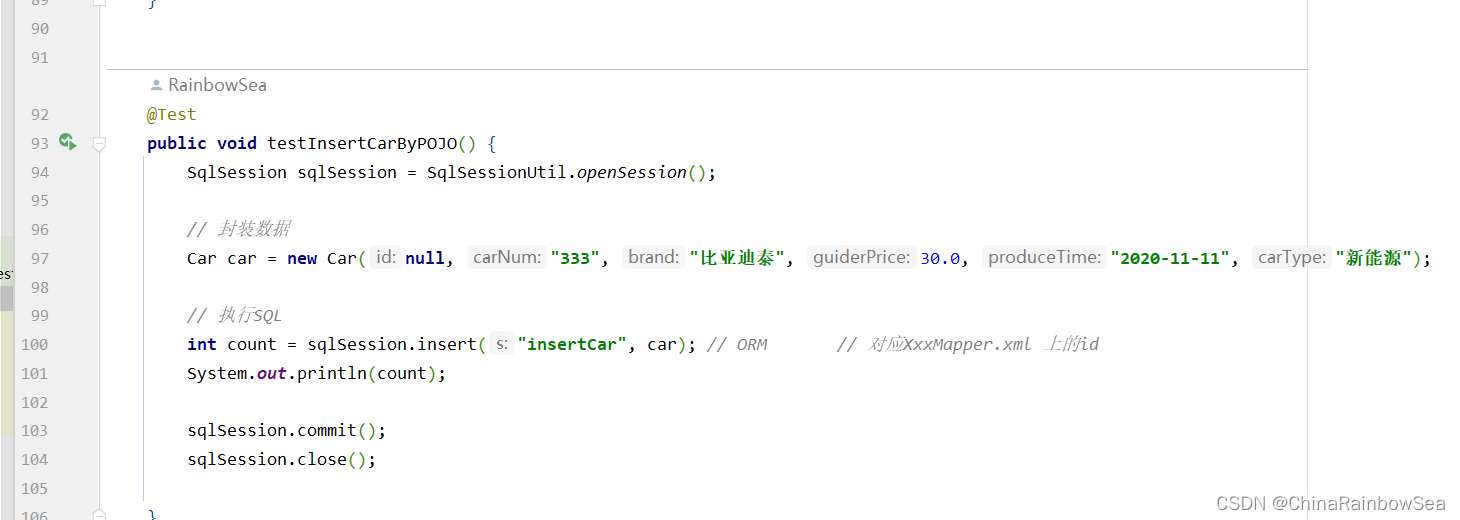The image size is (1460, 520).
Task: Click the fold end marker at line 106
Action: (99, 514)
